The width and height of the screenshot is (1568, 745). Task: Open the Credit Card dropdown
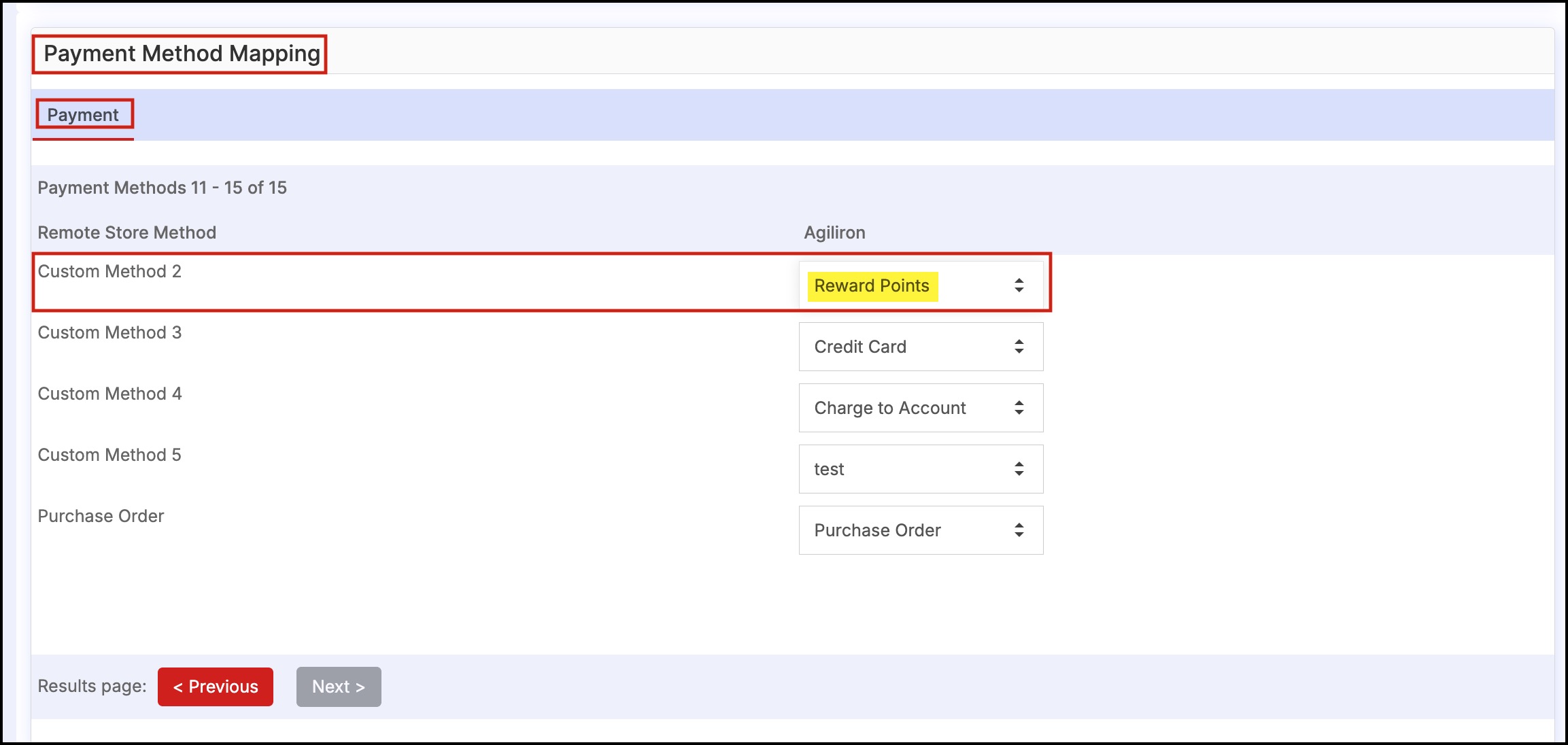pos(920,347)
